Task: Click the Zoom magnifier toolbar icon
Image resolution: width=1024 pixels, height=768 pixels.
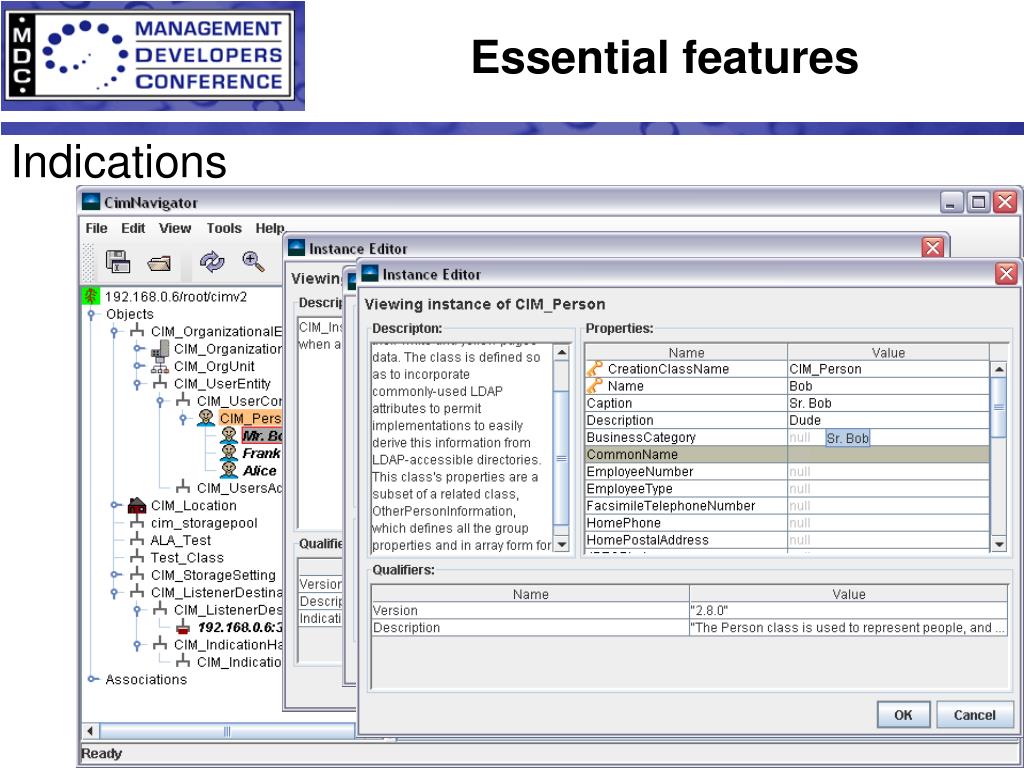Action: click(253, 261)
